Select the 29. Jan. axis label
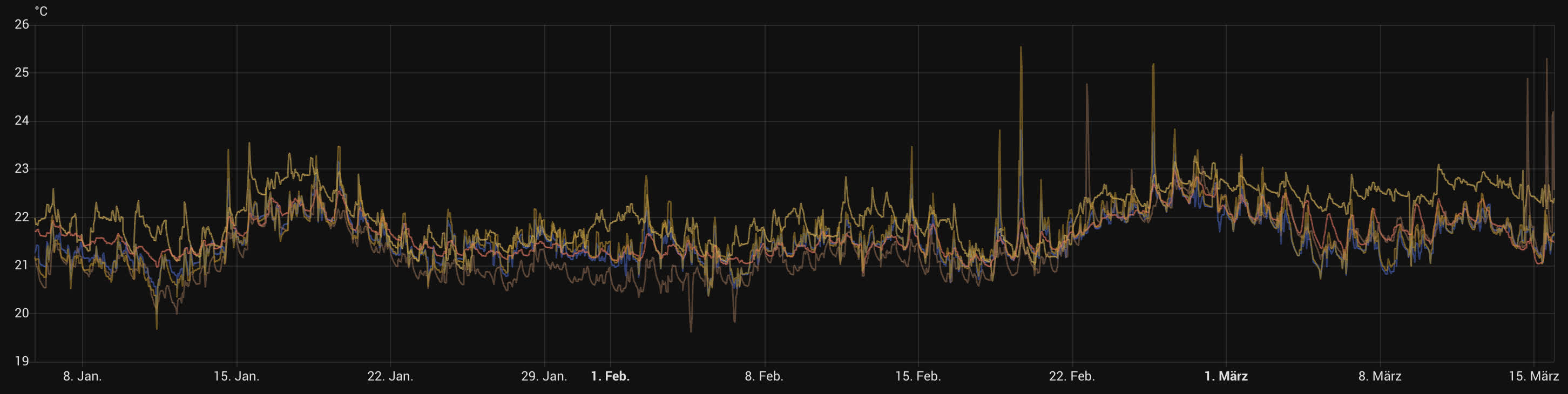This screenshot has height=394, width=1568. pyautogui.click(x=544, y=376)
